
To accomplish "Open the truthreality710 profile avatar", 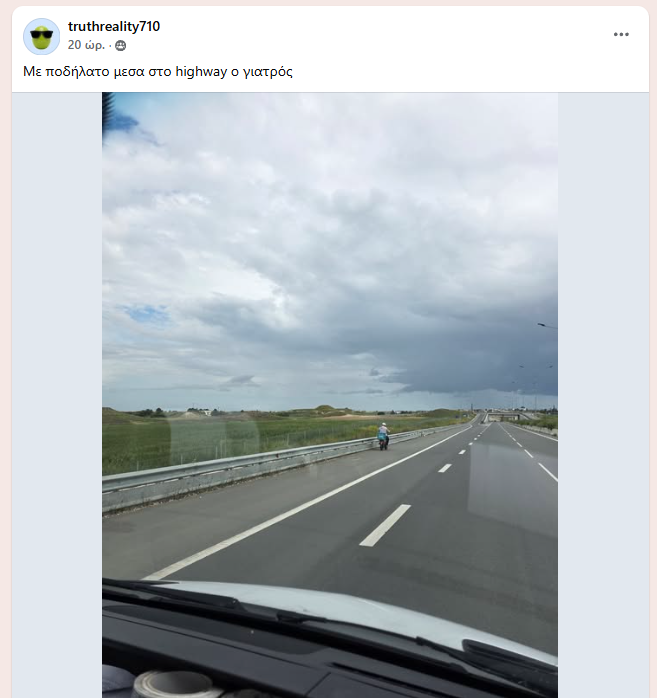I will (41, 37).
